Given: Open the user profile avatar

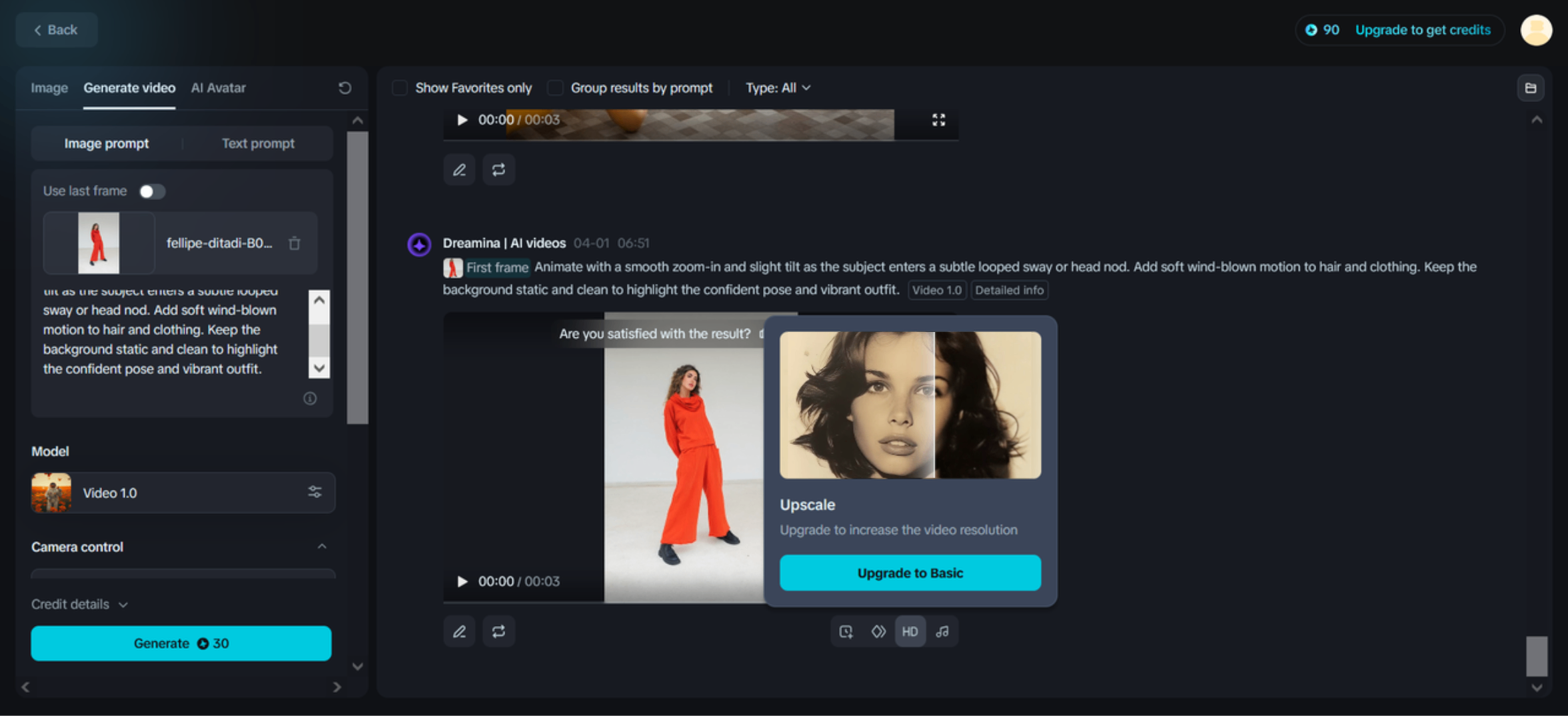Looking at the screenshot, I should pos(1536,30).
